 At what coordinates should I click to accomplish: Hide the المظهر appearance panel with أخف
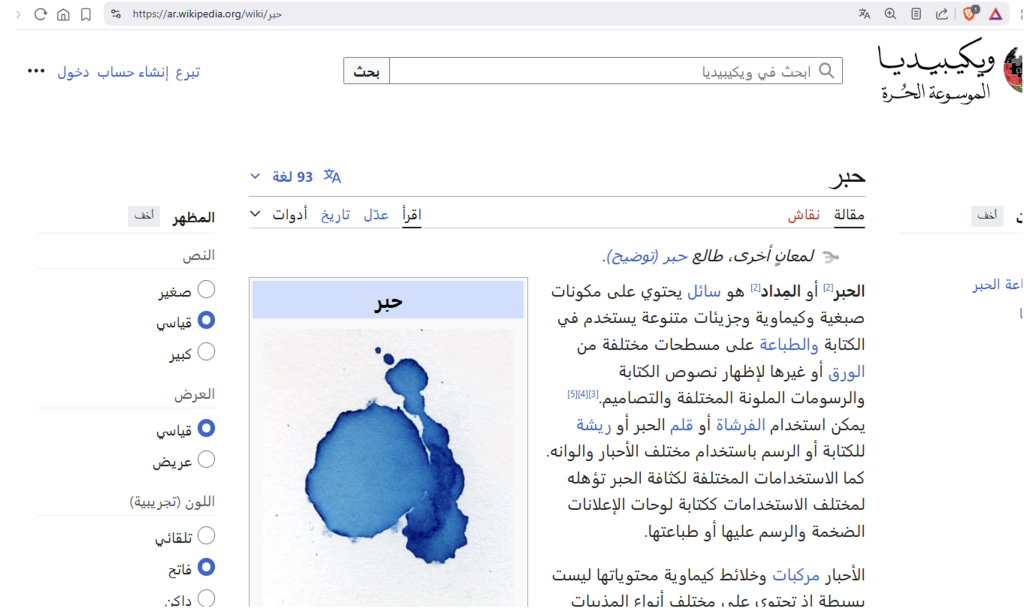click(x=144, y=216)
